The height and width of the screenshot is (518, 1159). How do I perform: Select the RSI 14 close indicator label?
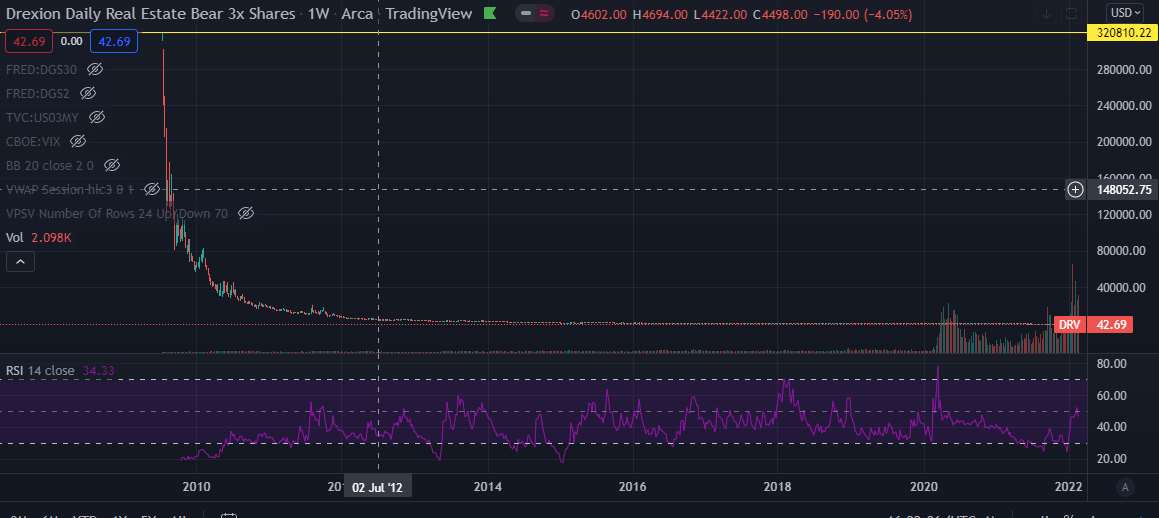click(x=41, y=370)
